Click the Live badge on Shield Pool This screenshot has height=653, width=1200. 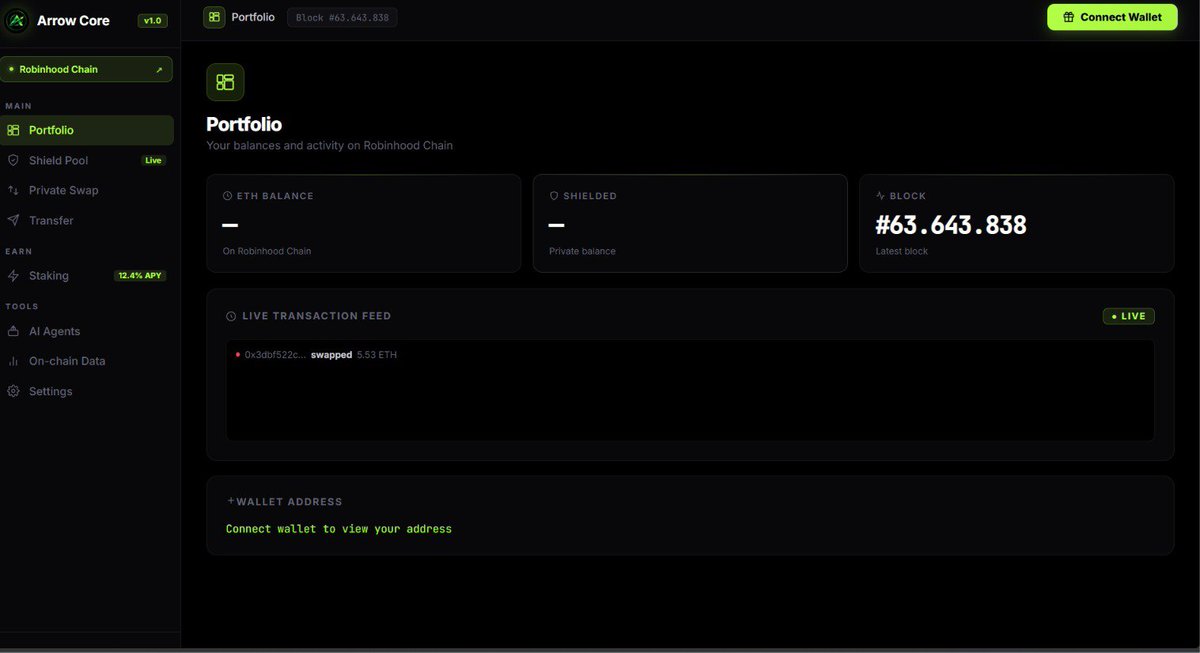click(x=153, y=160)
